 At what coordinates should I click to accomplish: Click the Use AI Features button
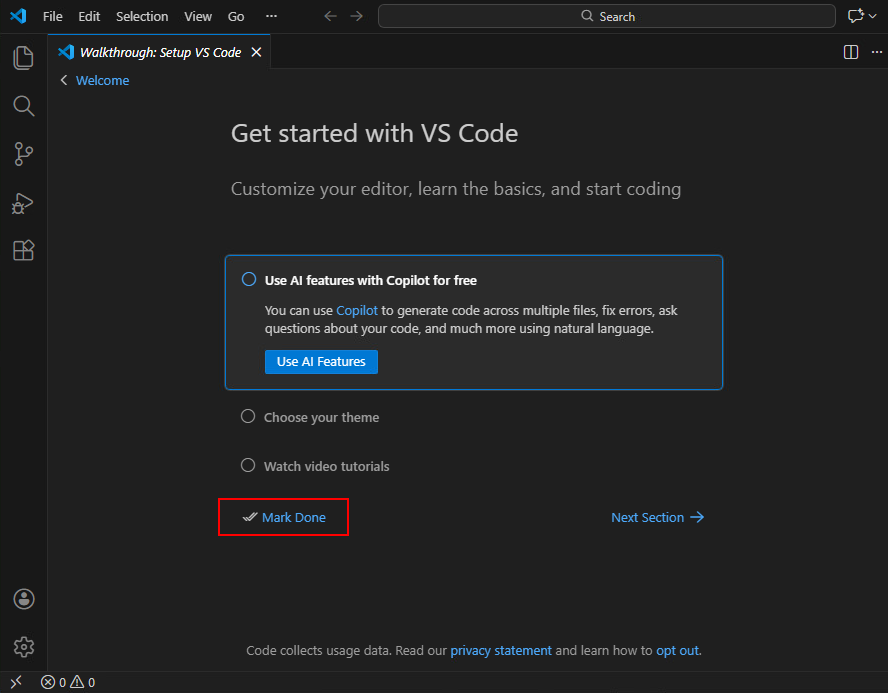321,361
